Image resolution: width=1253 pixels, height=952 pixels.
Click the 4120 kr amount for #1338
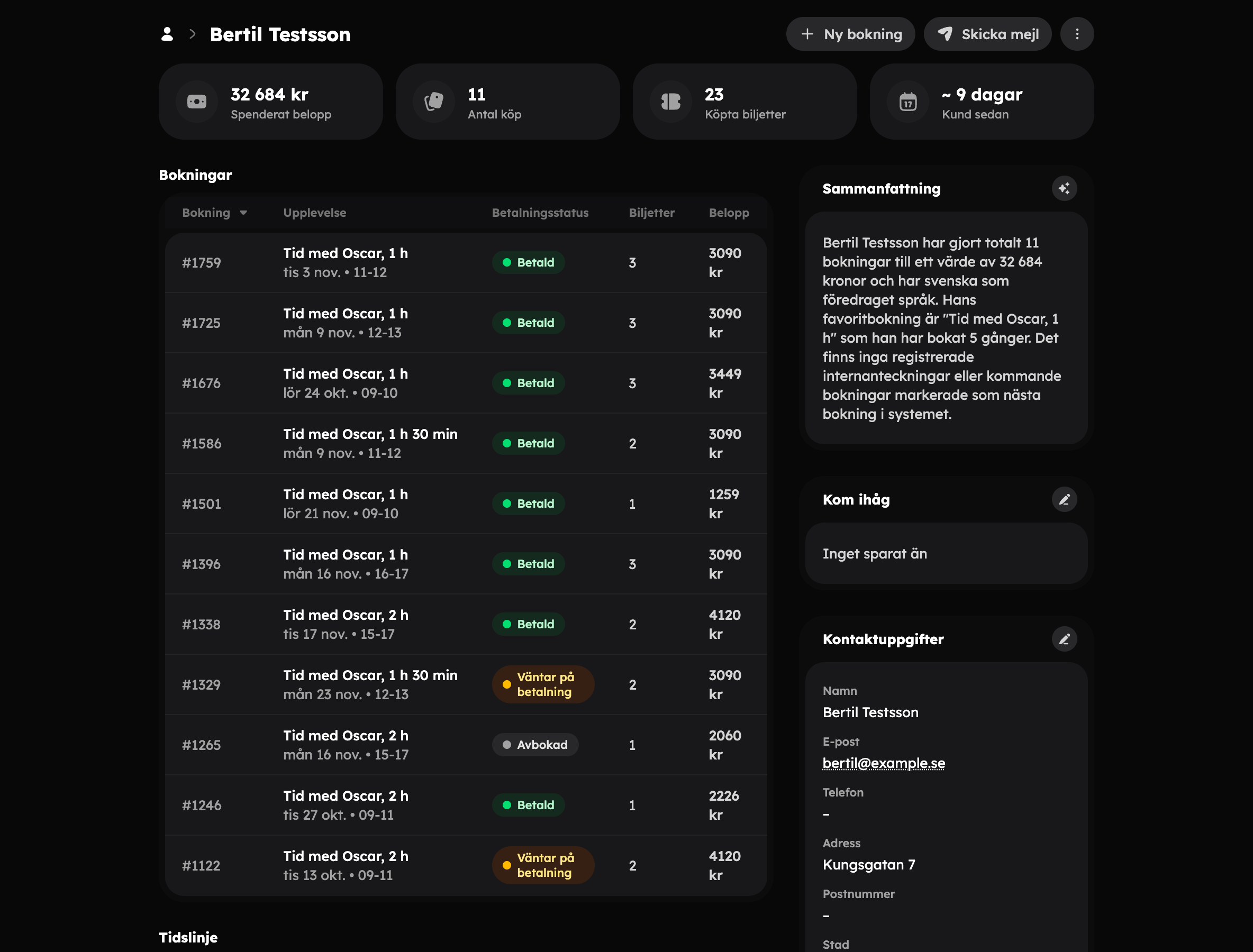(x=724, y=625)
